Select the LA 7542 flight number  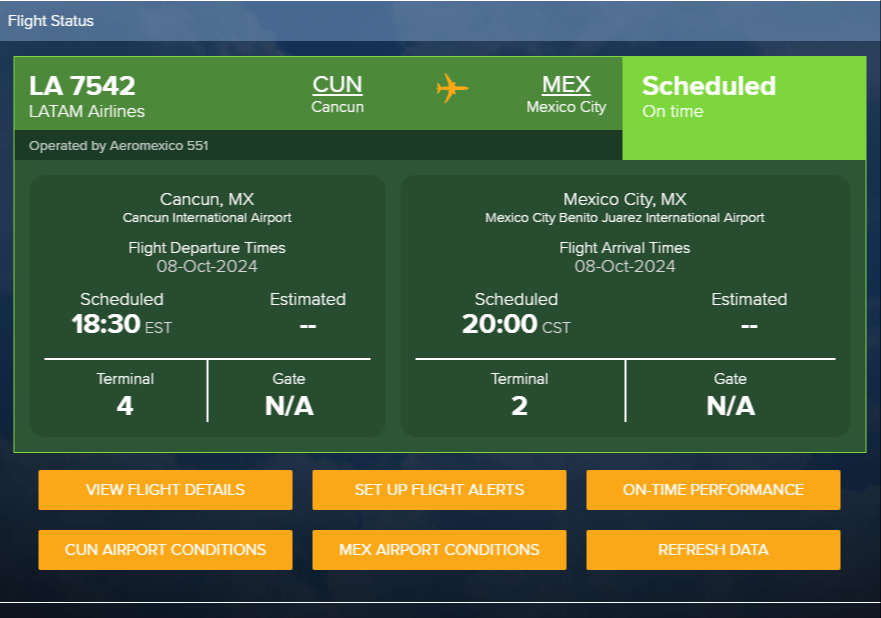82,86
